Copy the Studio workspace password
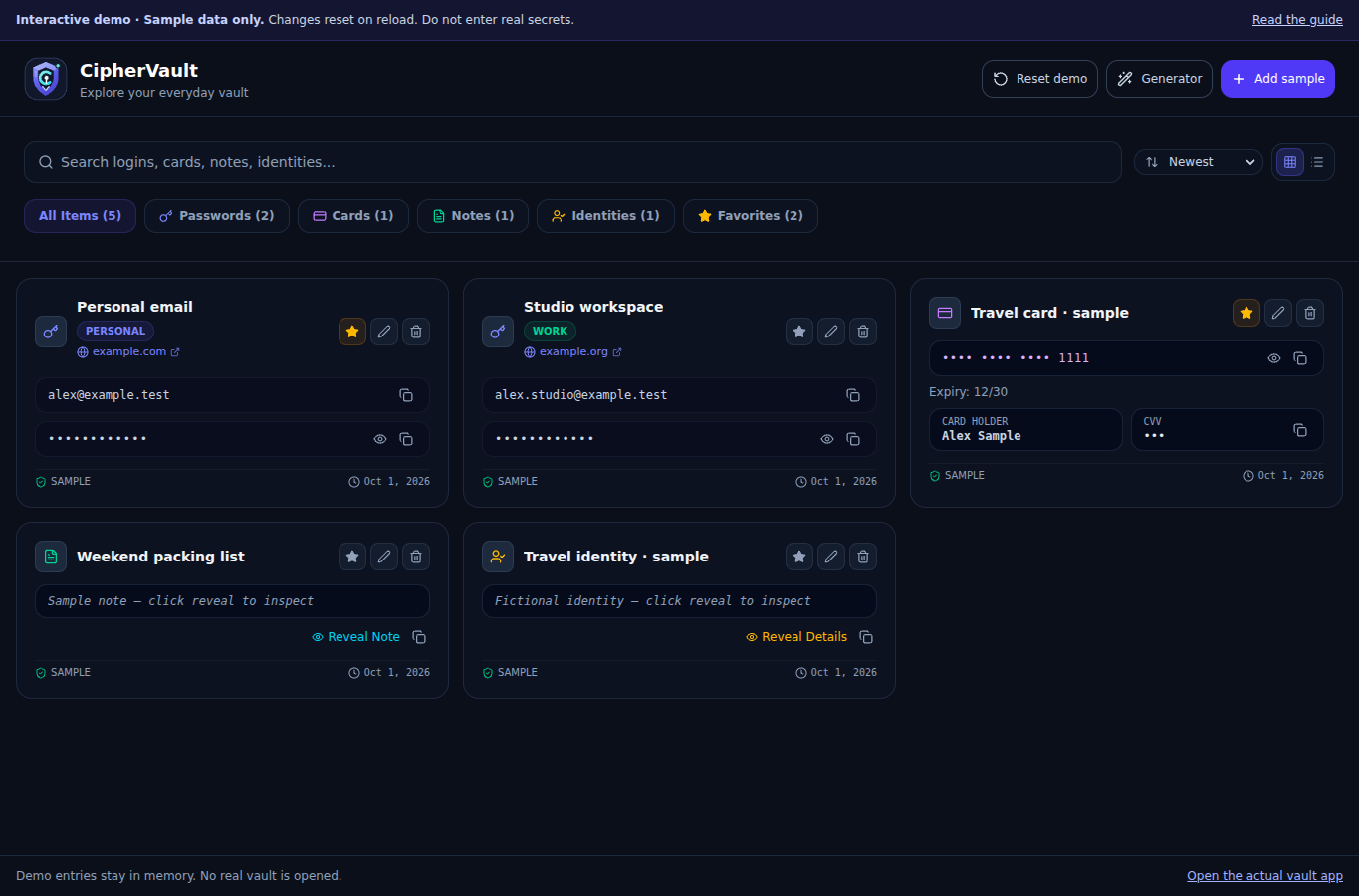The image size is (1359, 896). (853, 439)
